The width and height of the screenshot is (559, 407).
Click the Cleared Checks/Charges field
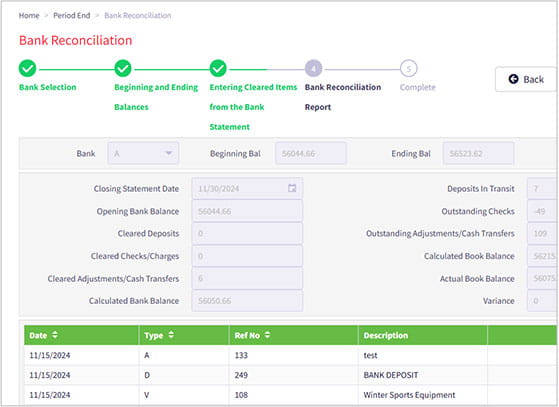(247, 256)
